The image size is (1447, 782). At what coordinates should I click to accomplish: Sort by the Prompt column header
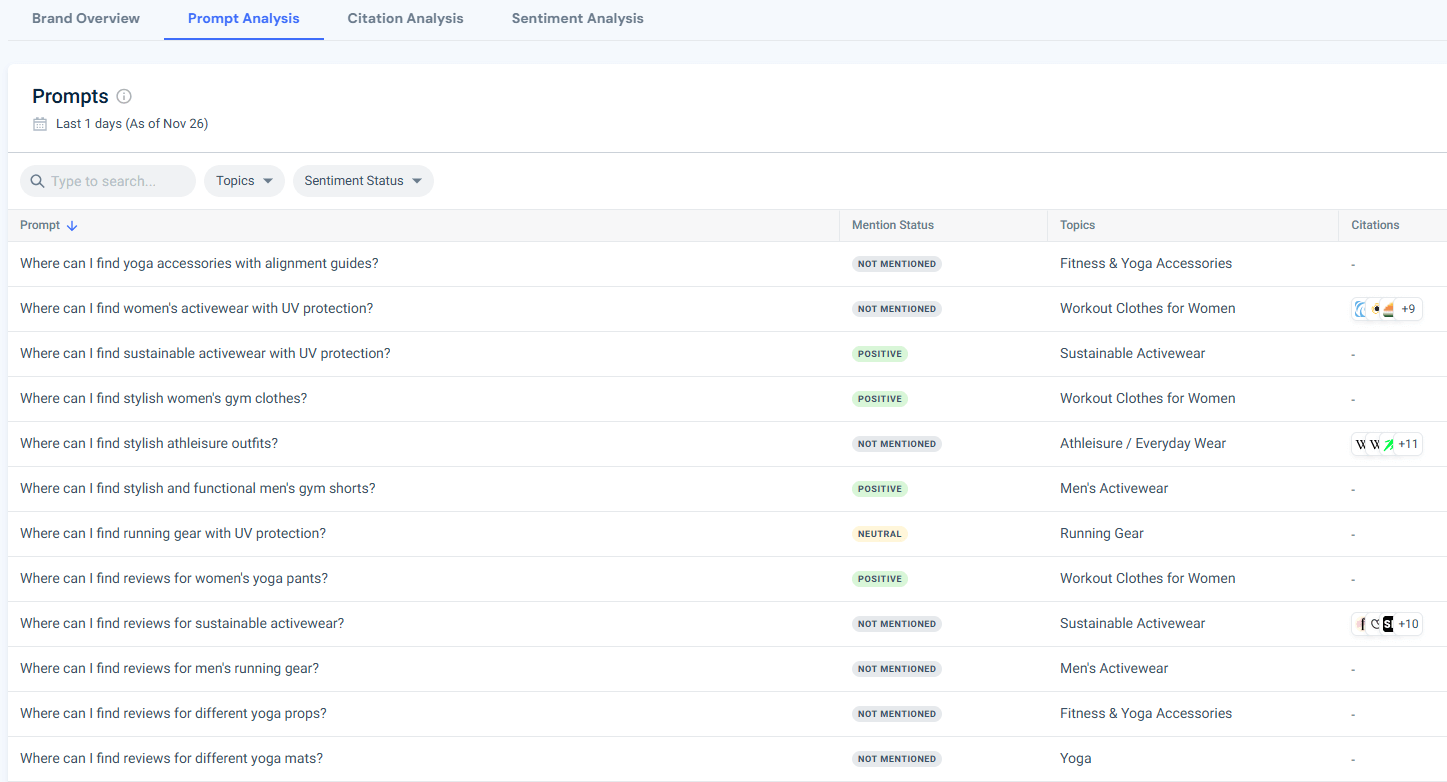point(40,225)
